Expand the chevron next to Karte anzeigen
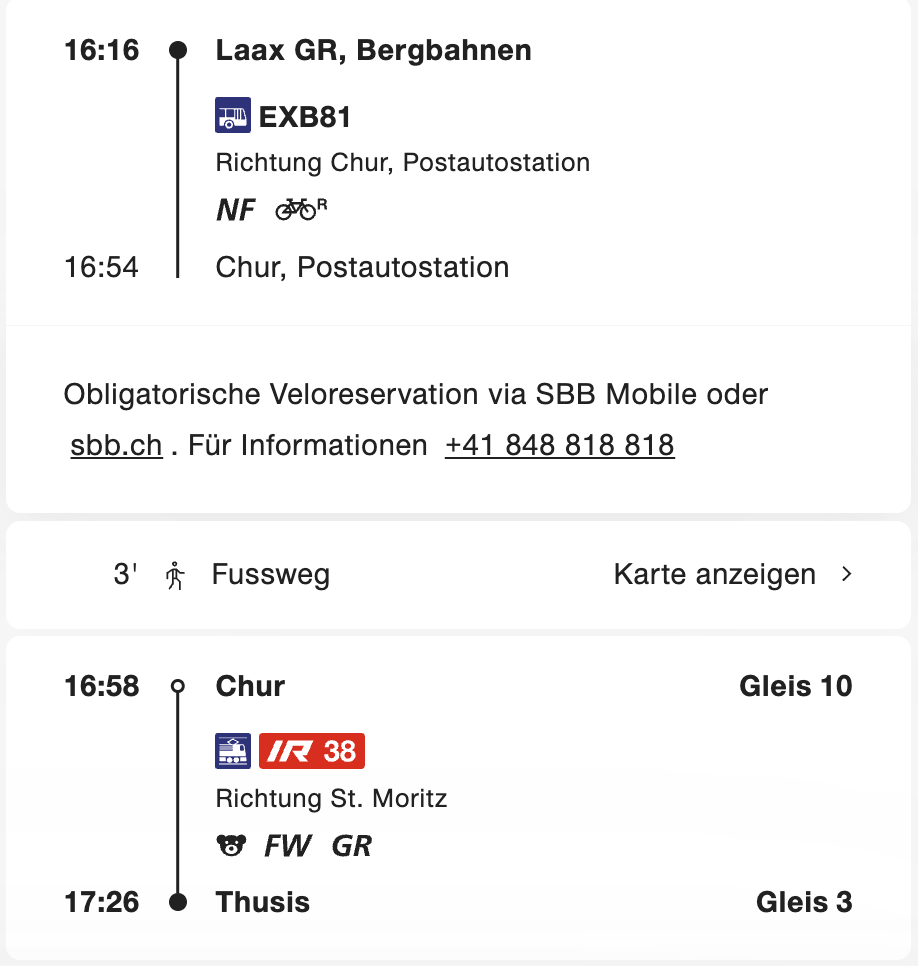The width and height of the screenshot is (918, 966). pos(847,575)
